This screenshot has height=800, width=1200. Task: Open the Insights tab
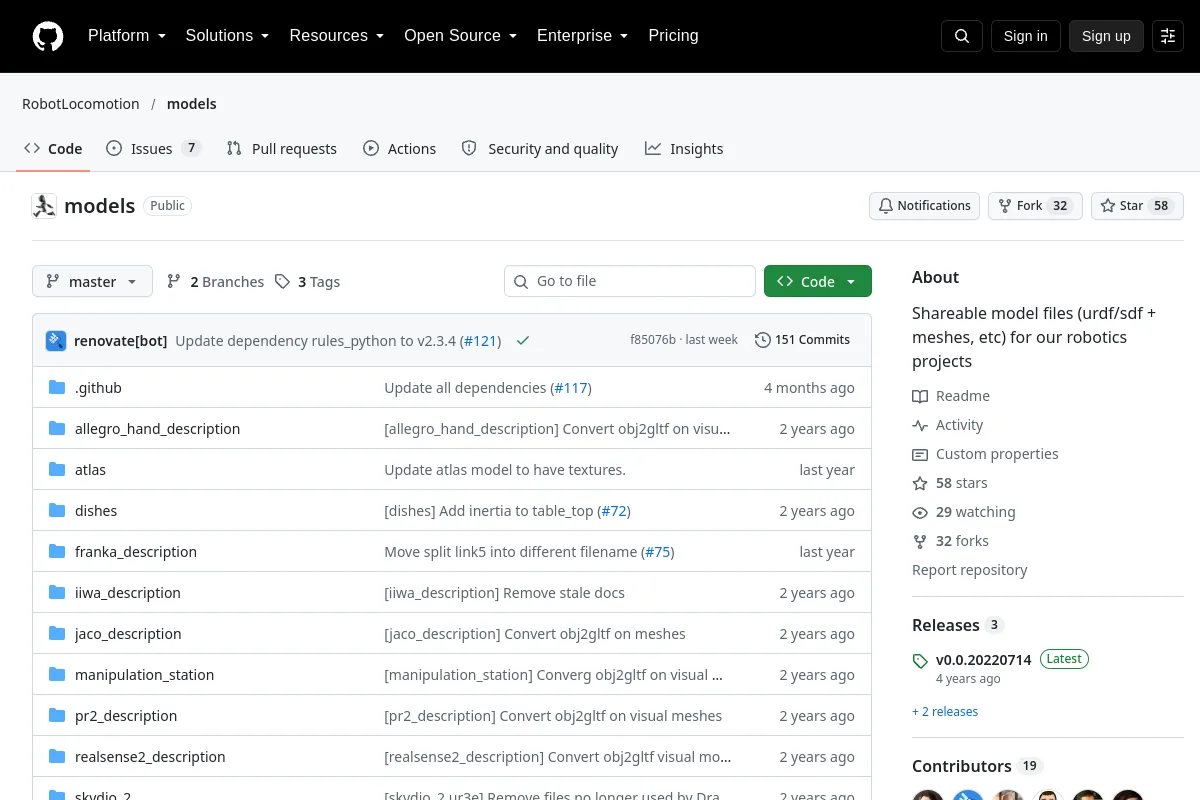coord(684,148)
